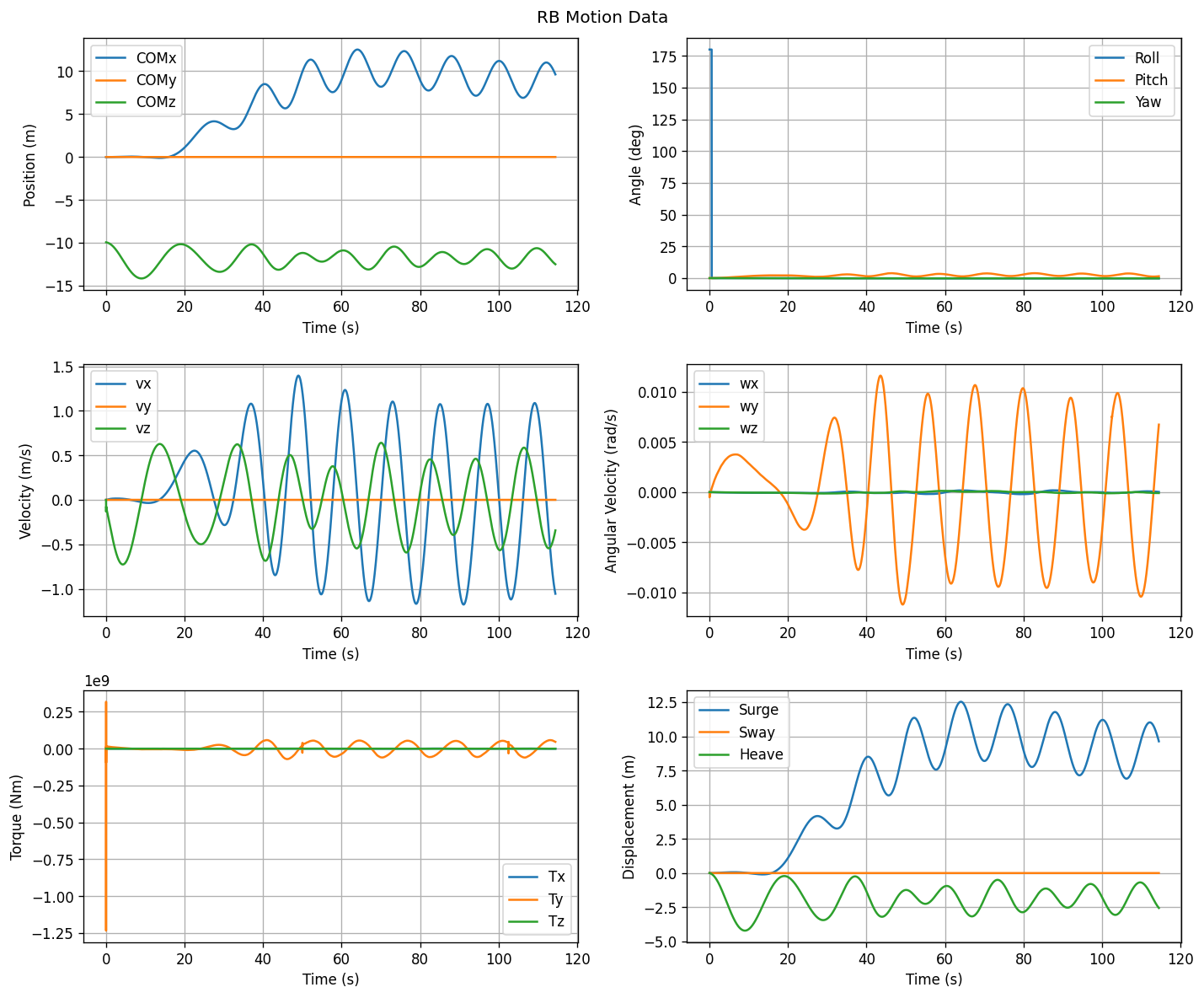Screen dimensions: 1204x998
Task: Pick the vy legend label
Action: (x=144, y=406)
